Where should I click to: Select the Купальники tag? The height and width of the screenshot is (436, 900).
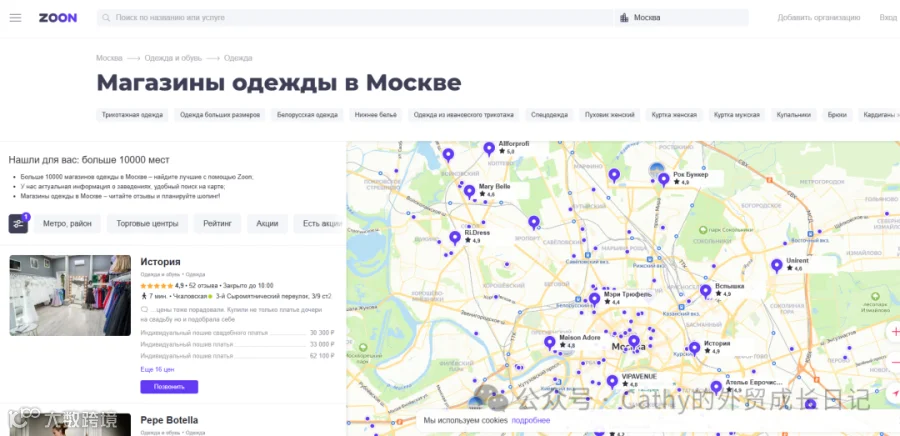point(794,115)
